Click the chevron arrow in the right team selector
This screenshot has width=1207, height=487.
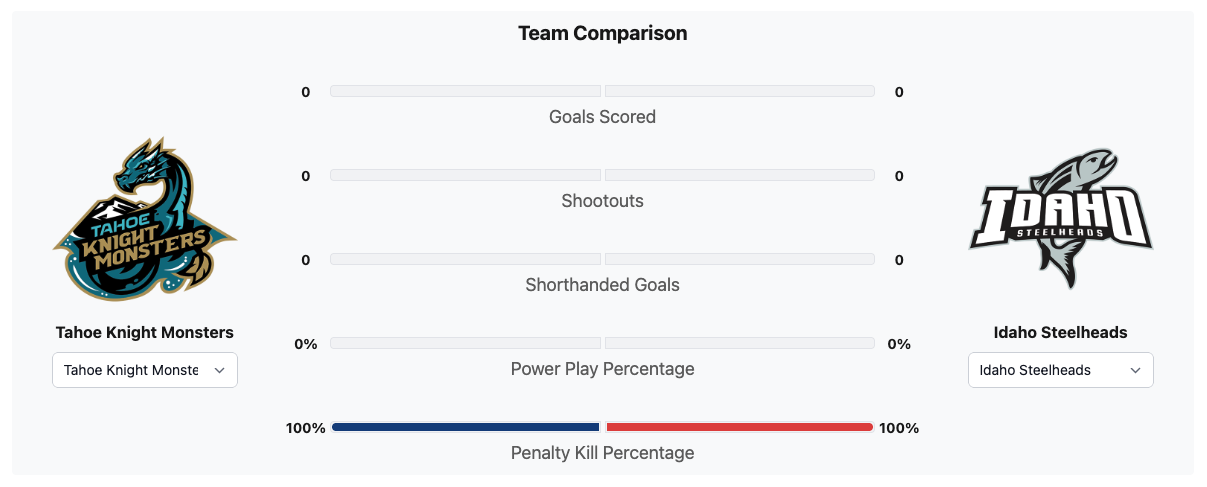tap(1136, 370)
